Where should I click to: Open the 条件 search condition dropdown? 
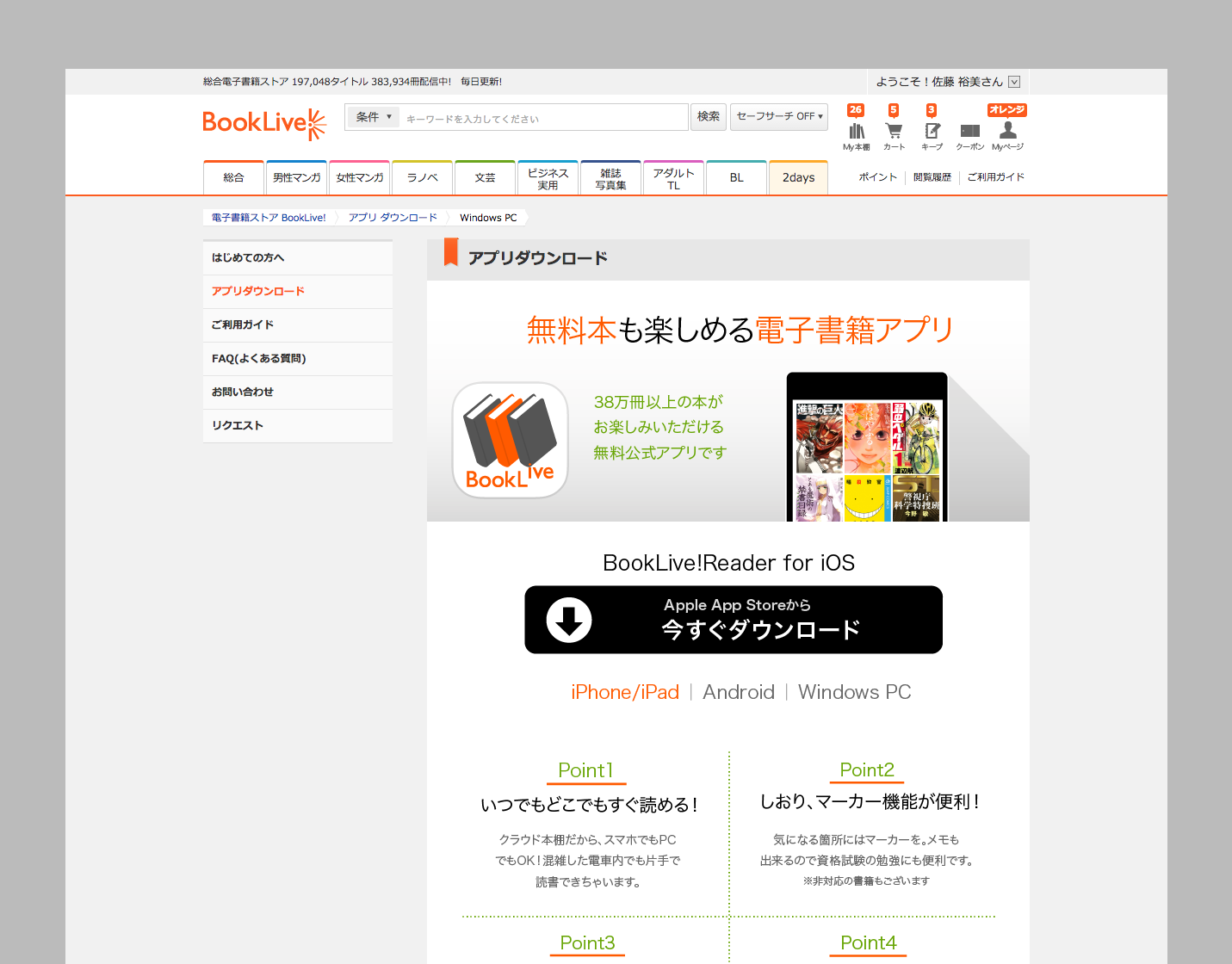coord(374,117)
